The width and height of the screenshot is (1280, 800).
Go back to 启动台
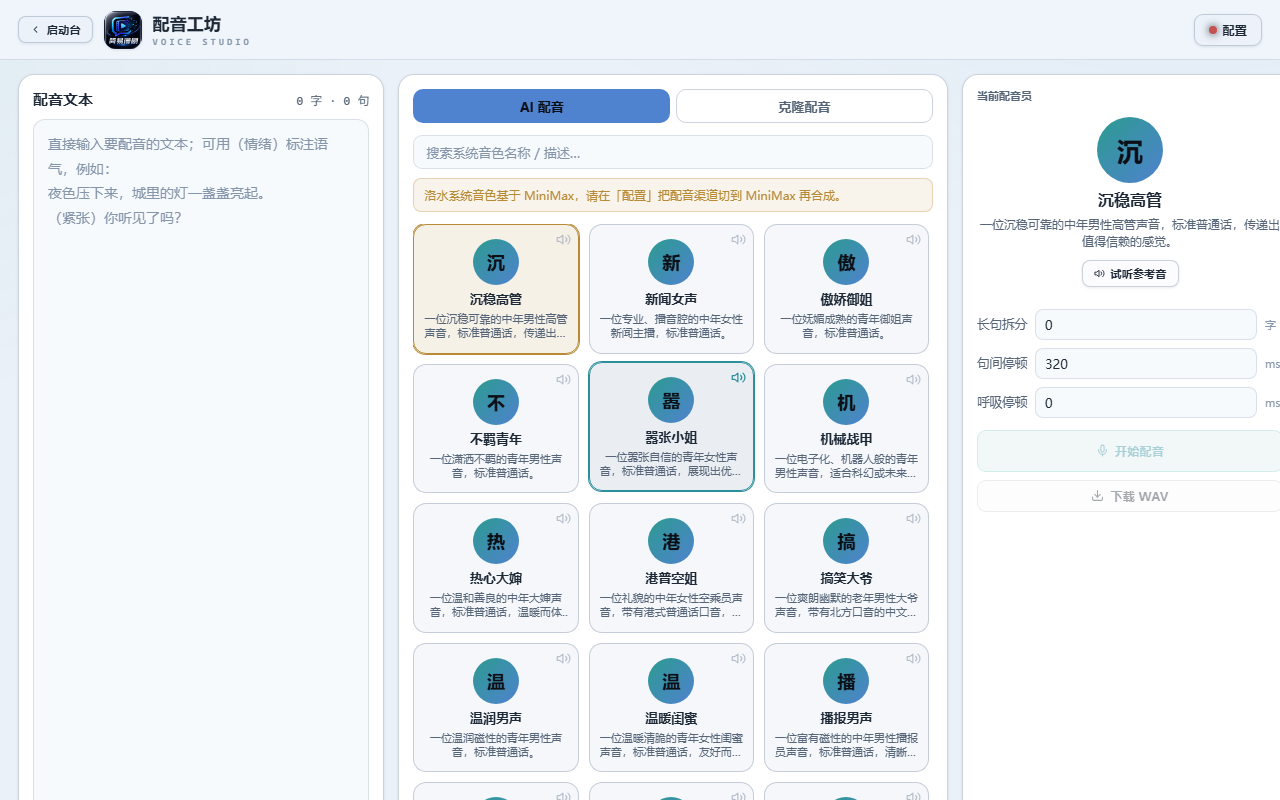click(56, 30)
